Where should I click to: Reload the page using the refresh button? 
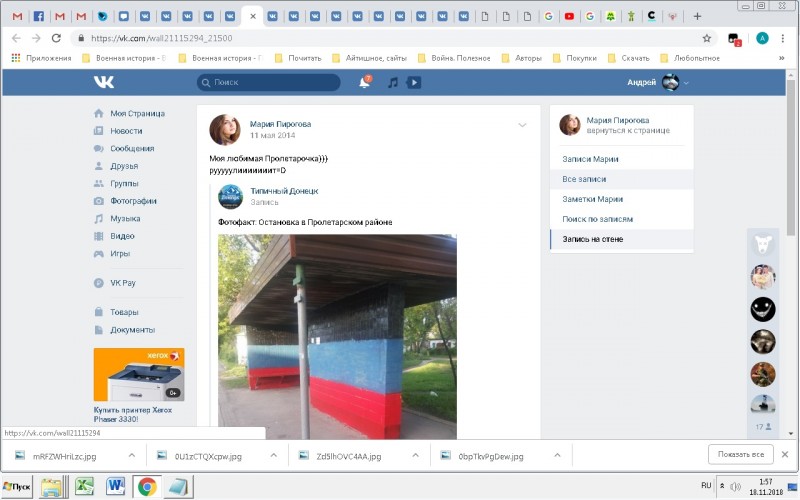pyautogui.click(x=58, y=38)
